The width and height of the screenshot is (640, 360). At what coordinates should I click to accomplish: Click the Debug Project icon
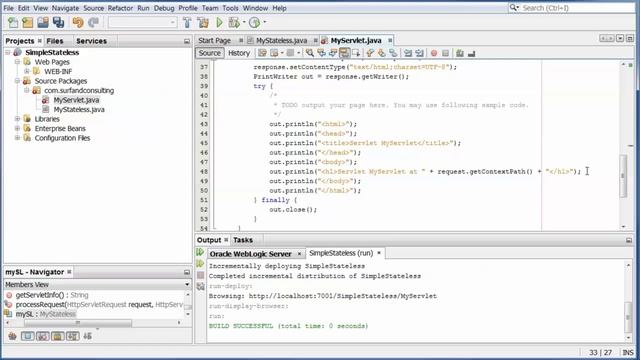click(234, 22)
